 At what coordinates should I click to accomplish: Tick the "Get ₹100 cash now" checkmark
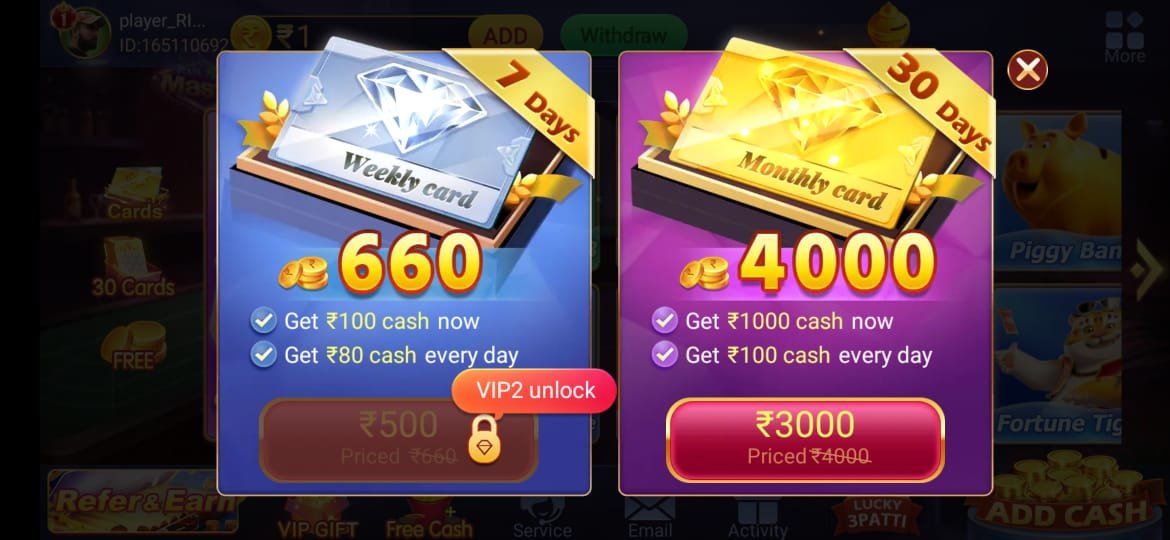[263, 321]
